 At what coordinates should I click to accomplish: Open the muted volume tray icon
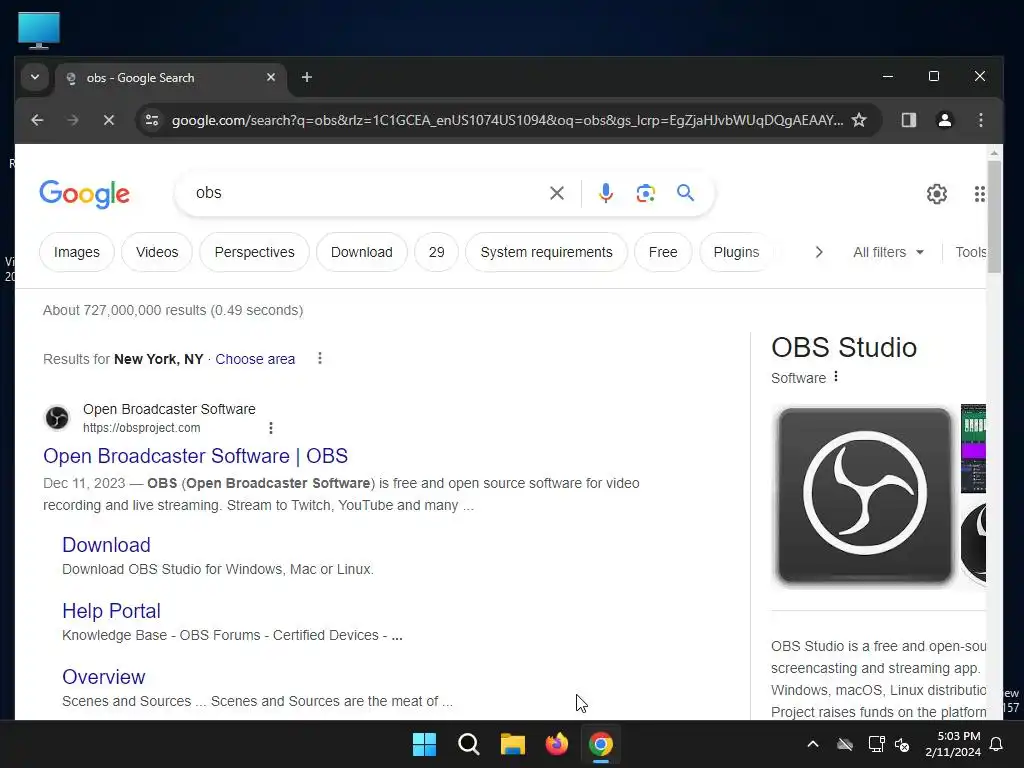pyautogui.click(x=903, y=744)
